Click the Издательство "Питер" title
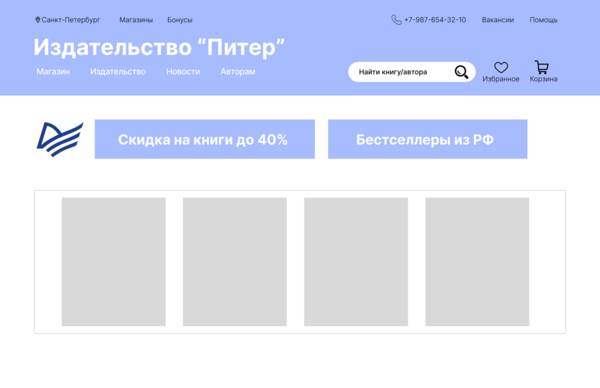The height and width of the screenshot is (388, 600). [159, 47]
